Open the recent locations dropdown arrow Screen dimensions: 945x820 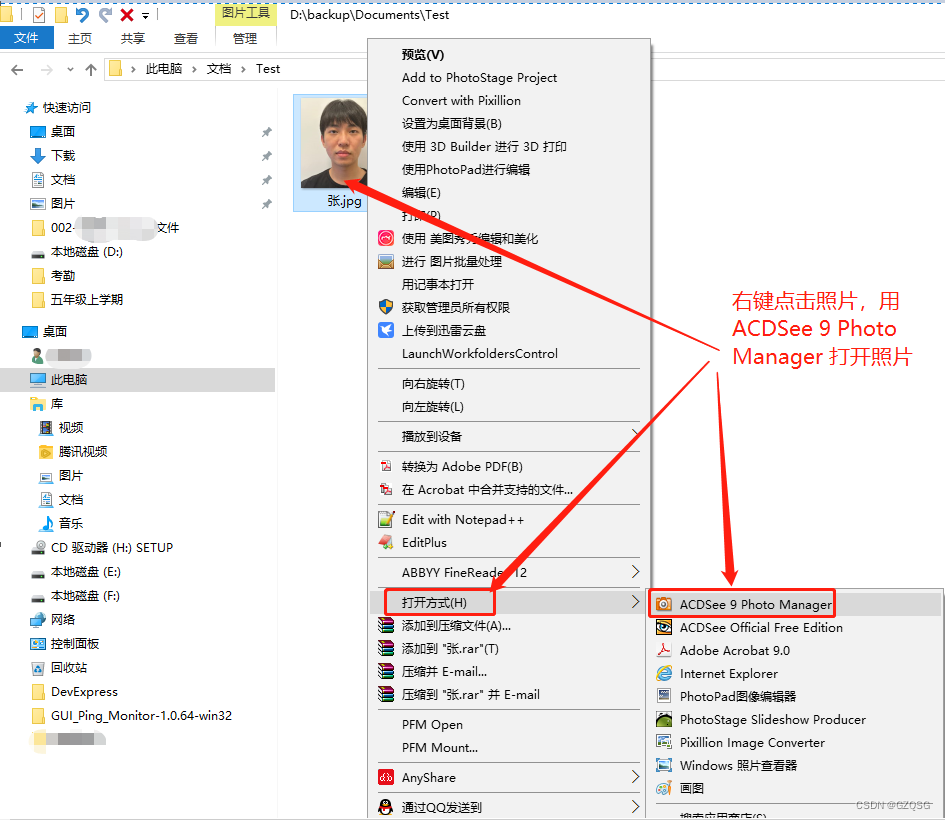(71, 70)
